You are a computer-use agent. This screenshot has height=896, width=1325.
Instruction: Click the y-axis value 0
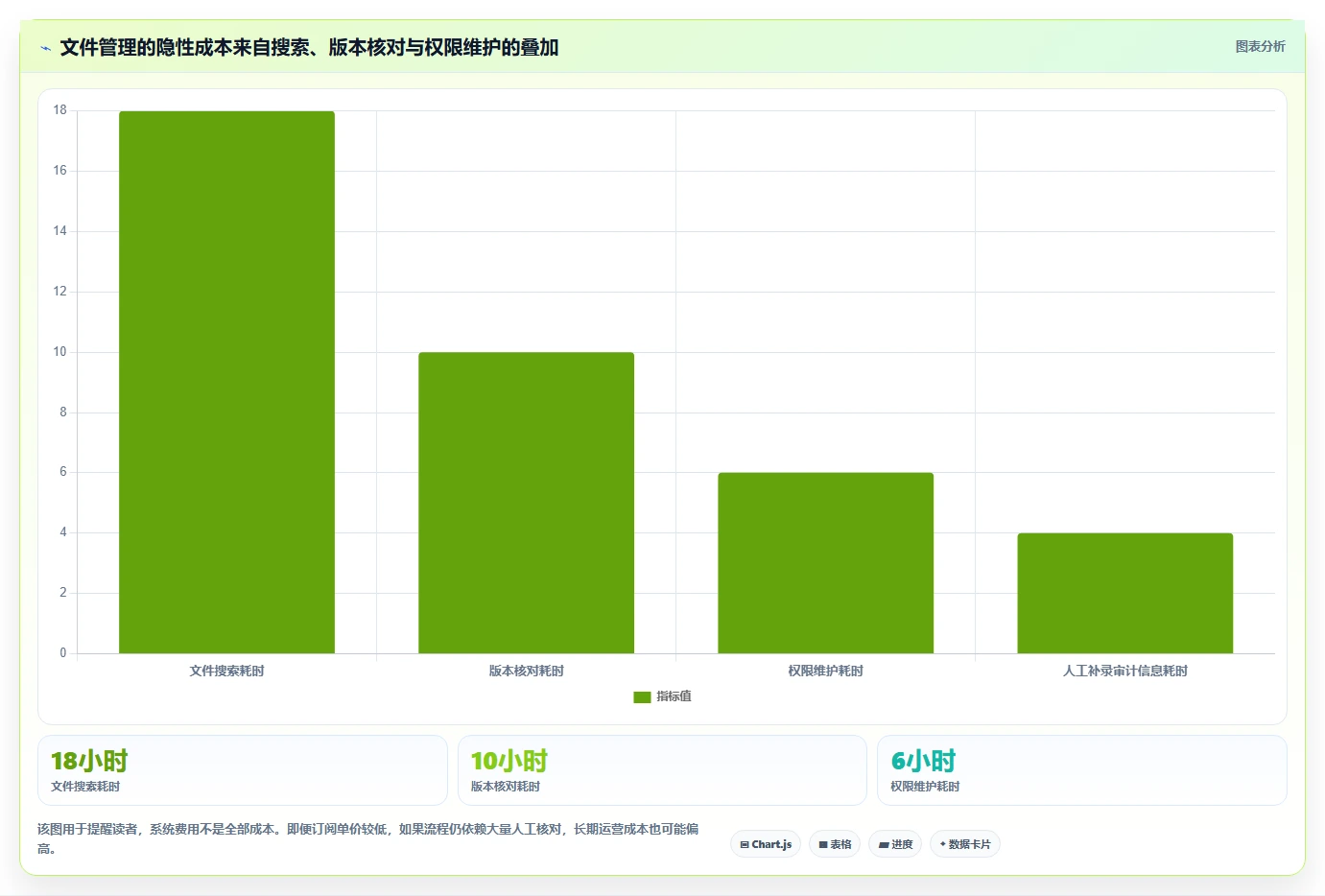tap(63, 653)
